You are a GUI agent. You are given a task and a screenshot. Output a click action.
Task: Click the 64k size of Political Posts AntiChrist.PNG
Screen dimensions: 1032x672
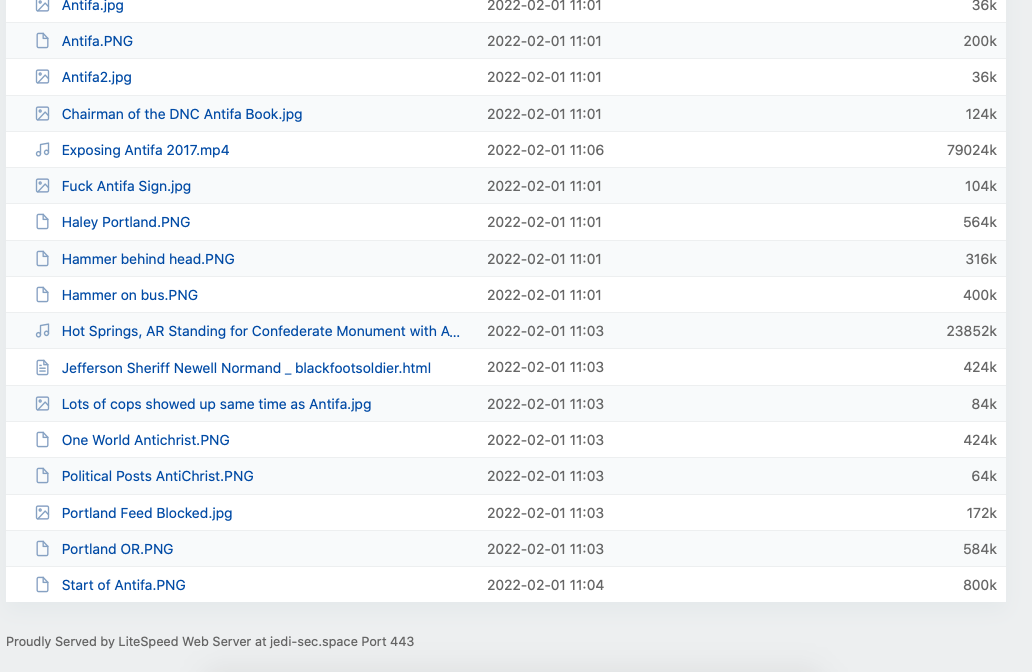[984, 477]
